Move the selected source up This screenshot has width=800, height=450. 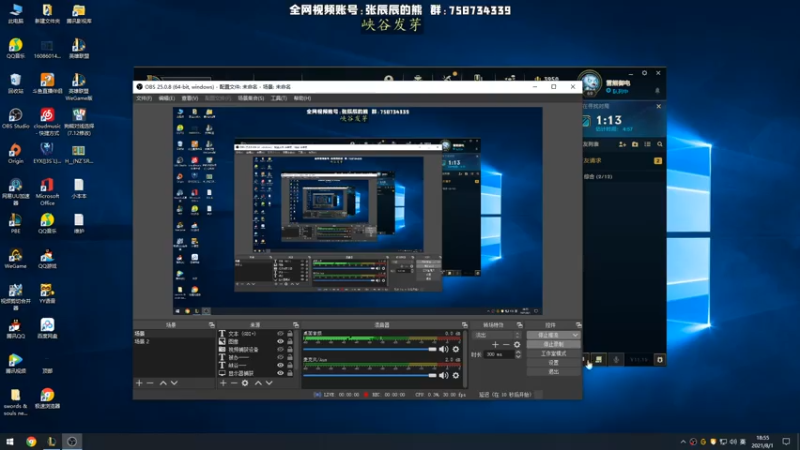(x=258, y=383)
